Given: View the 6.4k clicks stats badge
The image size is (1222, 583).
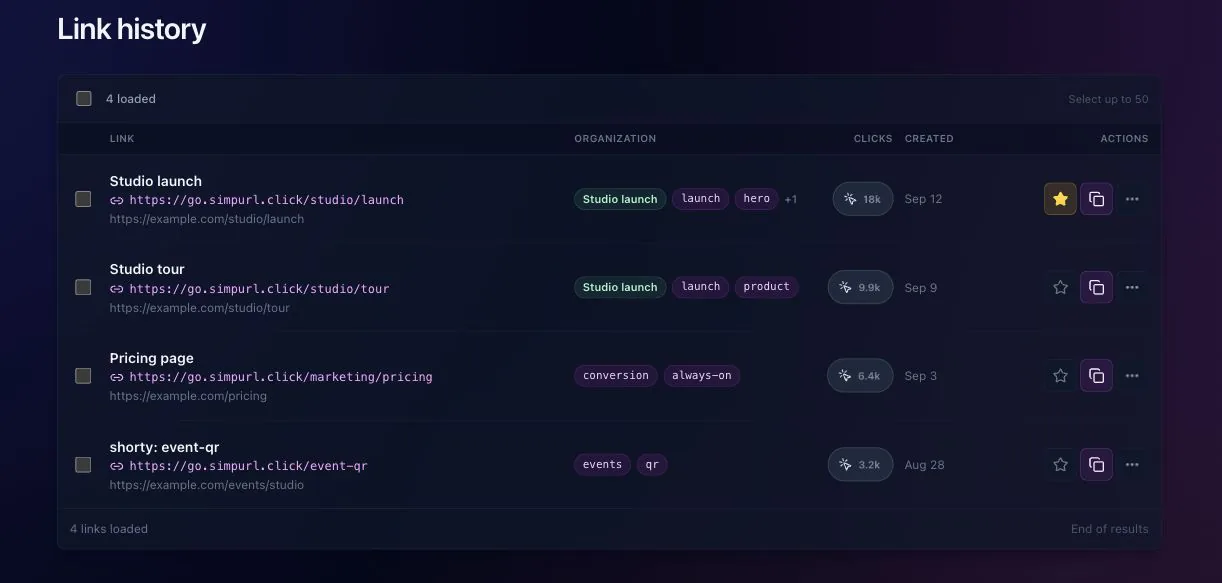Looking at the screenshot, I should point(860,376).
